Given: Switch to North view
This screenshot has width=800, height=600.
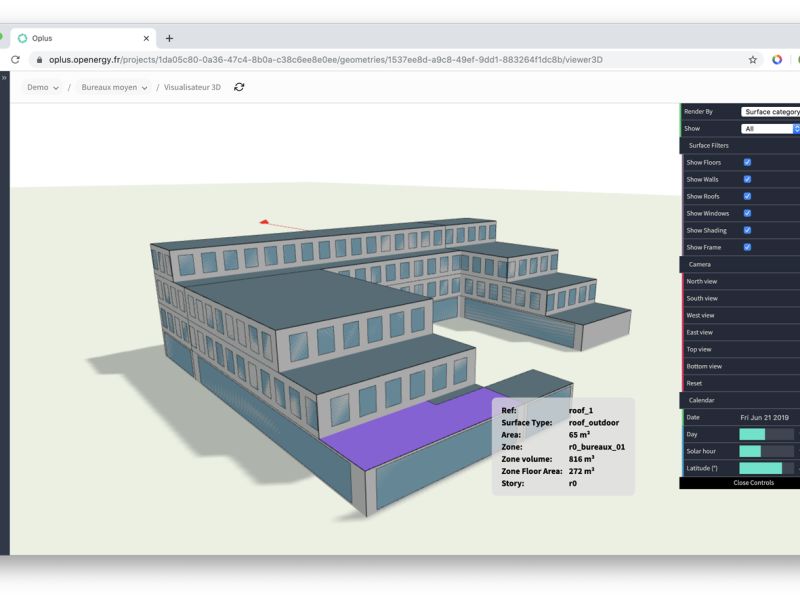Looking at the screenshot, I should [741, 281].
